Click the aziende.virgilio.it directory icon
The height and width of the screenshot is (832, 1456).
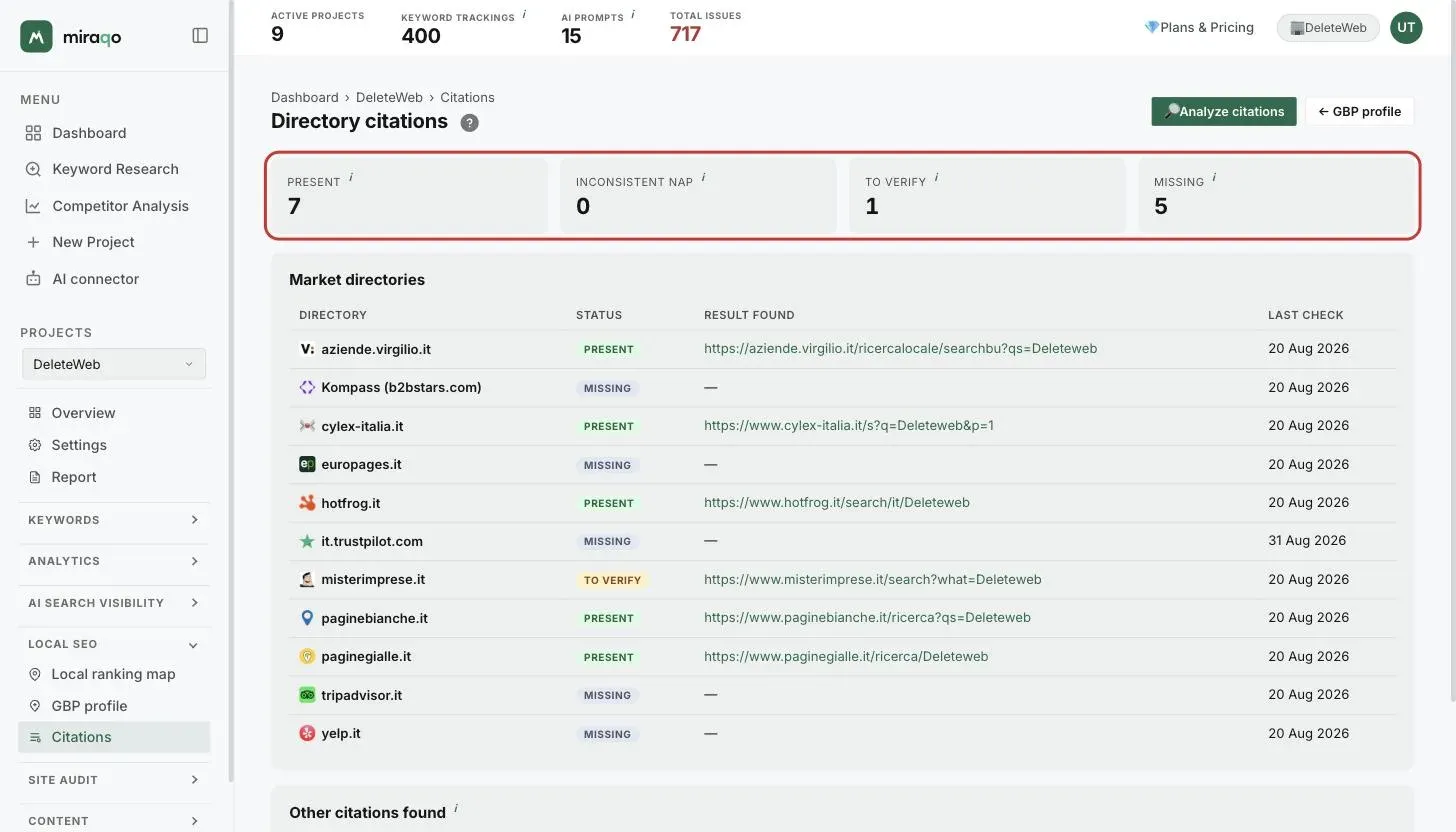click(307, 349)
